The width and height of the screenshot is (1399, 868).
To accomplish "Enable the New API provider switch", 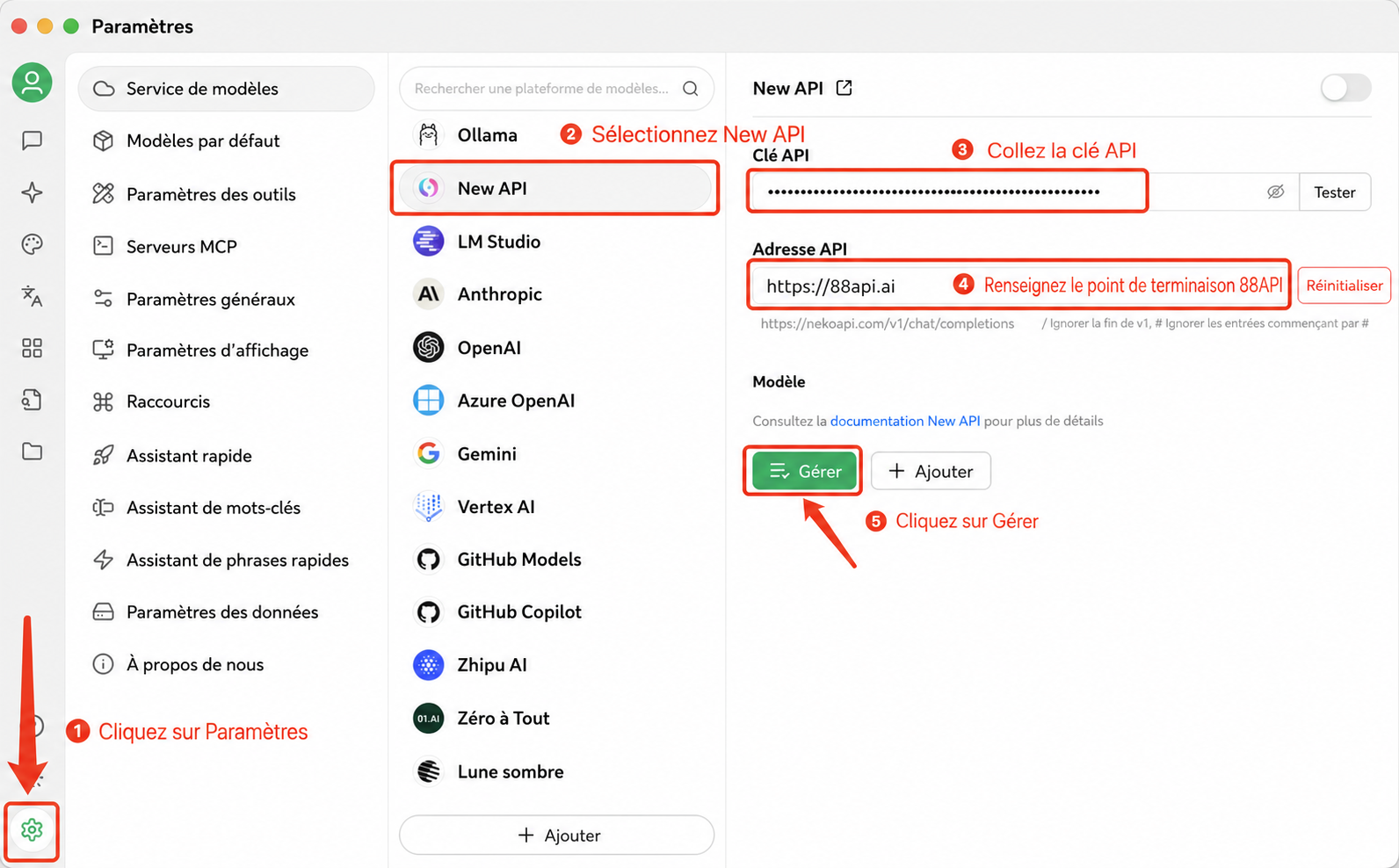I will 1345,88.
